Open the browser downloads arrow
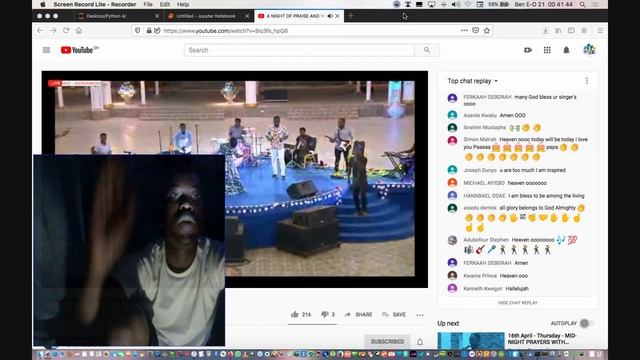Viewport: 640px width, 360px height. coord(545,31)
